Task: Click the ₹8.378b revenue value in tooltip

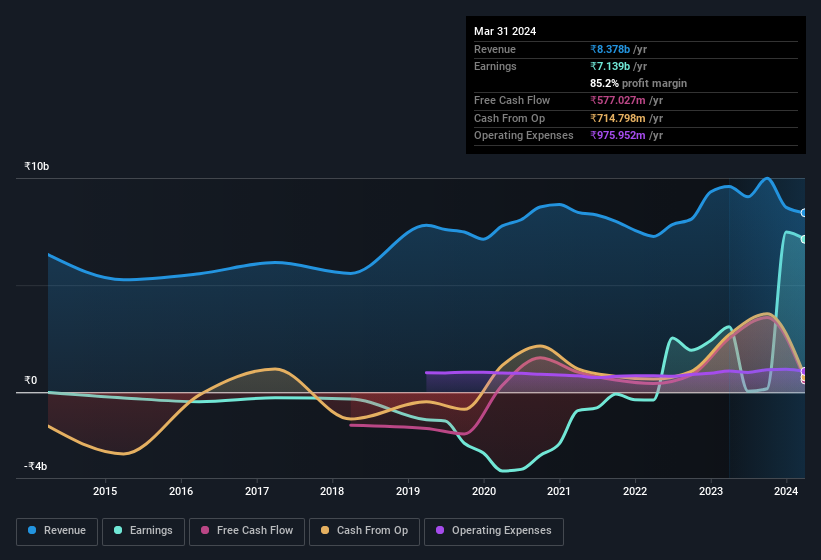Action: tap(610, 49)
